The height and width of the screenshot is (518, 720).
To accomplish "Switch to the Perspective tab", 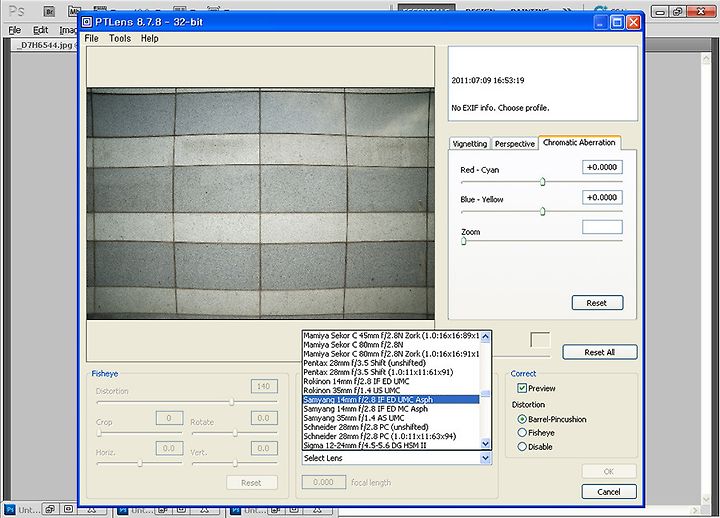I will [515, 144].
